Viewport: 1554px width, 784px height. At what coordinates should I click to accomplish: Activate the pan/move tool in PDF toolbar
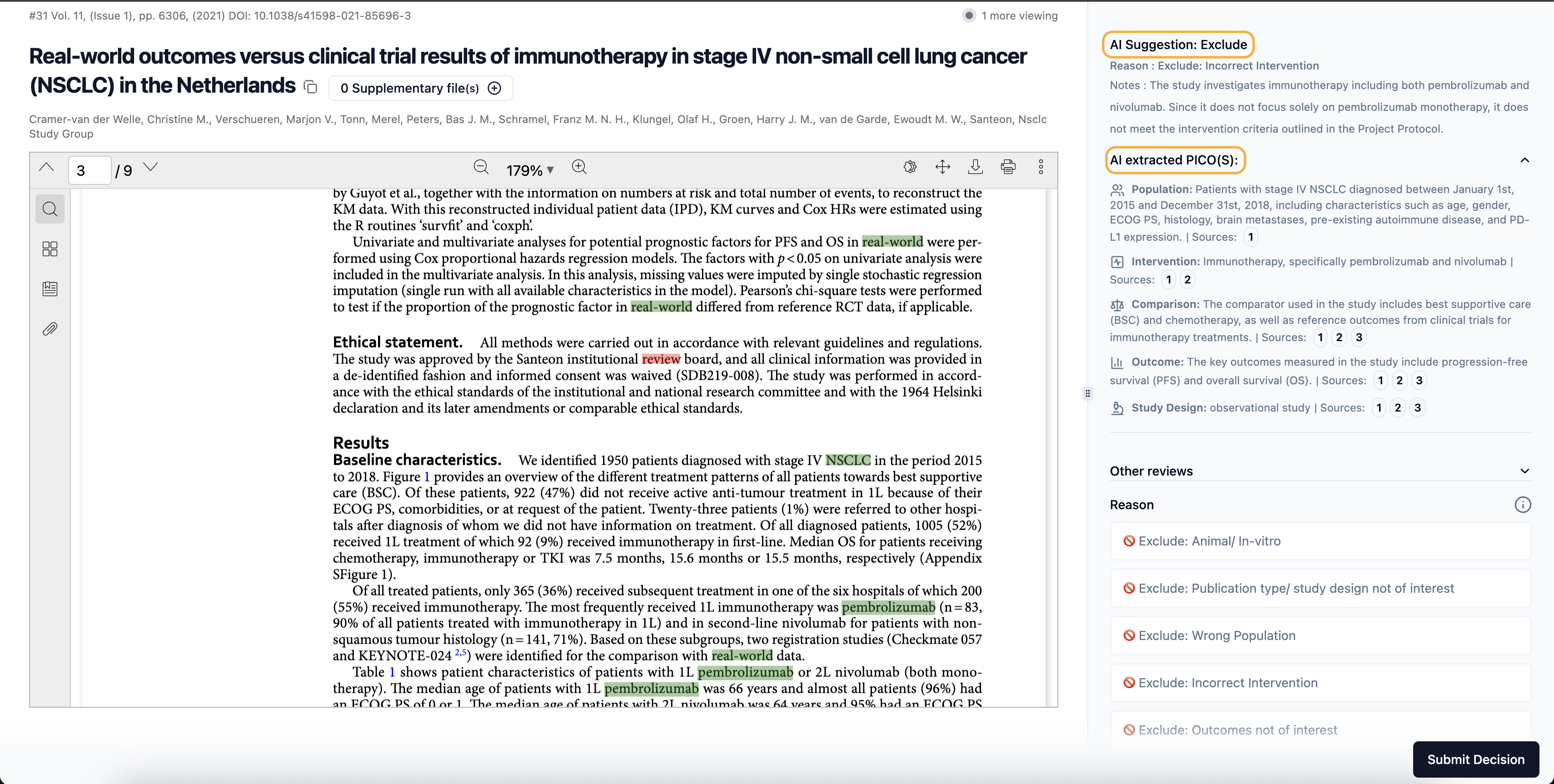point(942,167)
